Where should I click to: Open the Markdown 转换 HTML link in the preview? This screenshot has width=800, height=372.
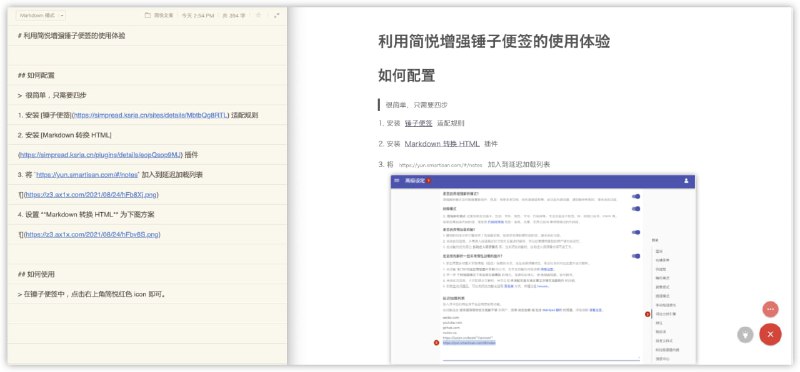click(442, 144)
